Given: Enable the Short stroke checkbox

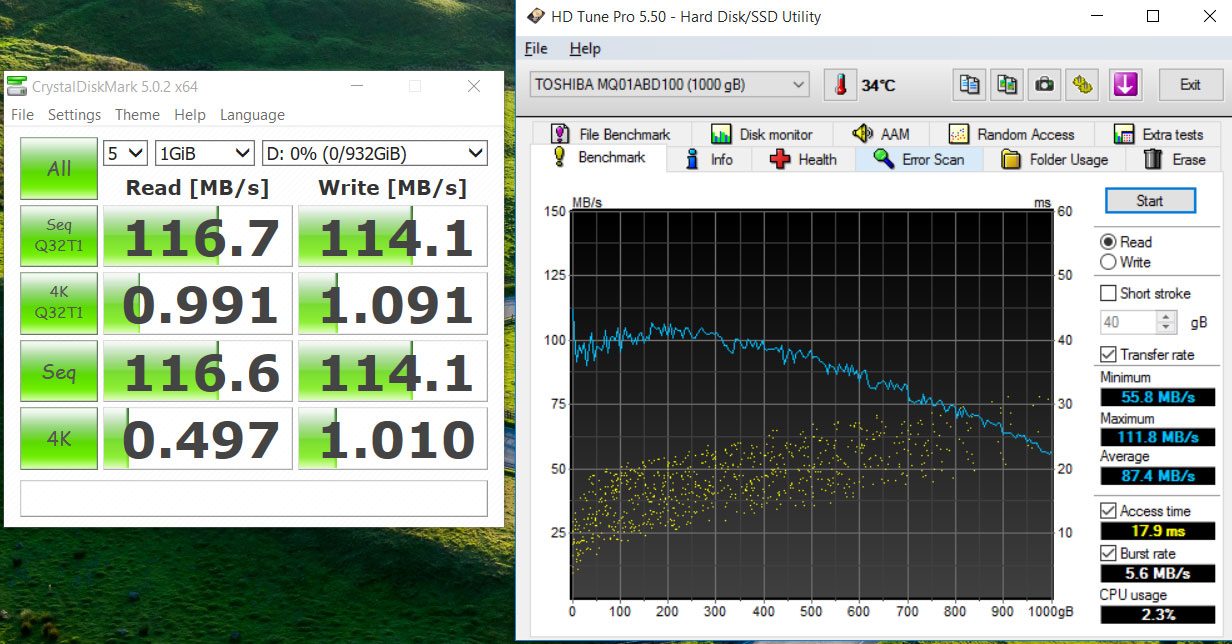Looking at the screenshot, I should pos(1108,293).
